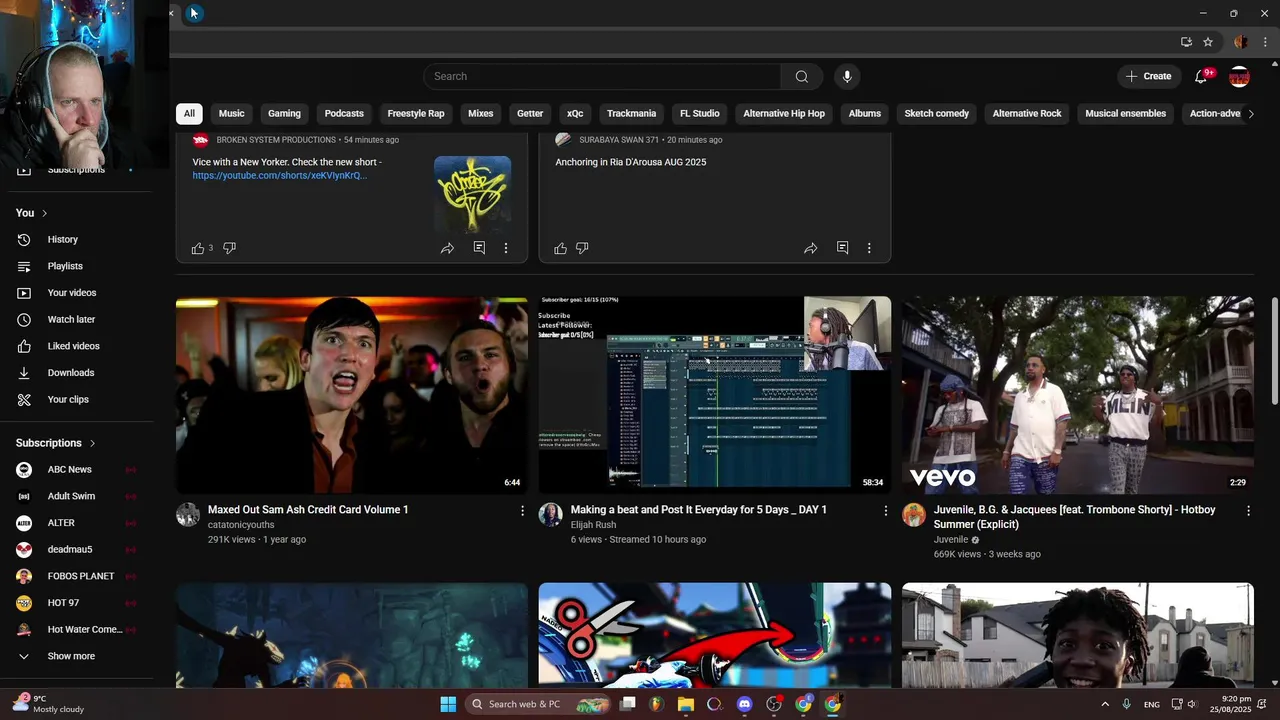Image resolution: width=1280 pixels, height=720 pixels.
Task: Open the youtube.com/shorts link in post
Action: click(x=280, y=176)
